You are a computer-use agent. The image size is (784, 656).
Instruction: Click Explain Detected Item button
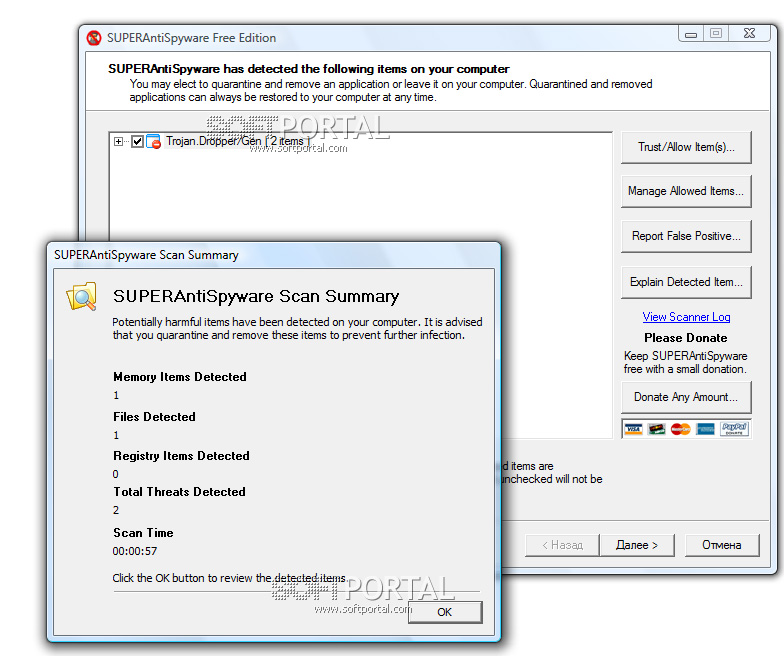[x=686, y=282]
